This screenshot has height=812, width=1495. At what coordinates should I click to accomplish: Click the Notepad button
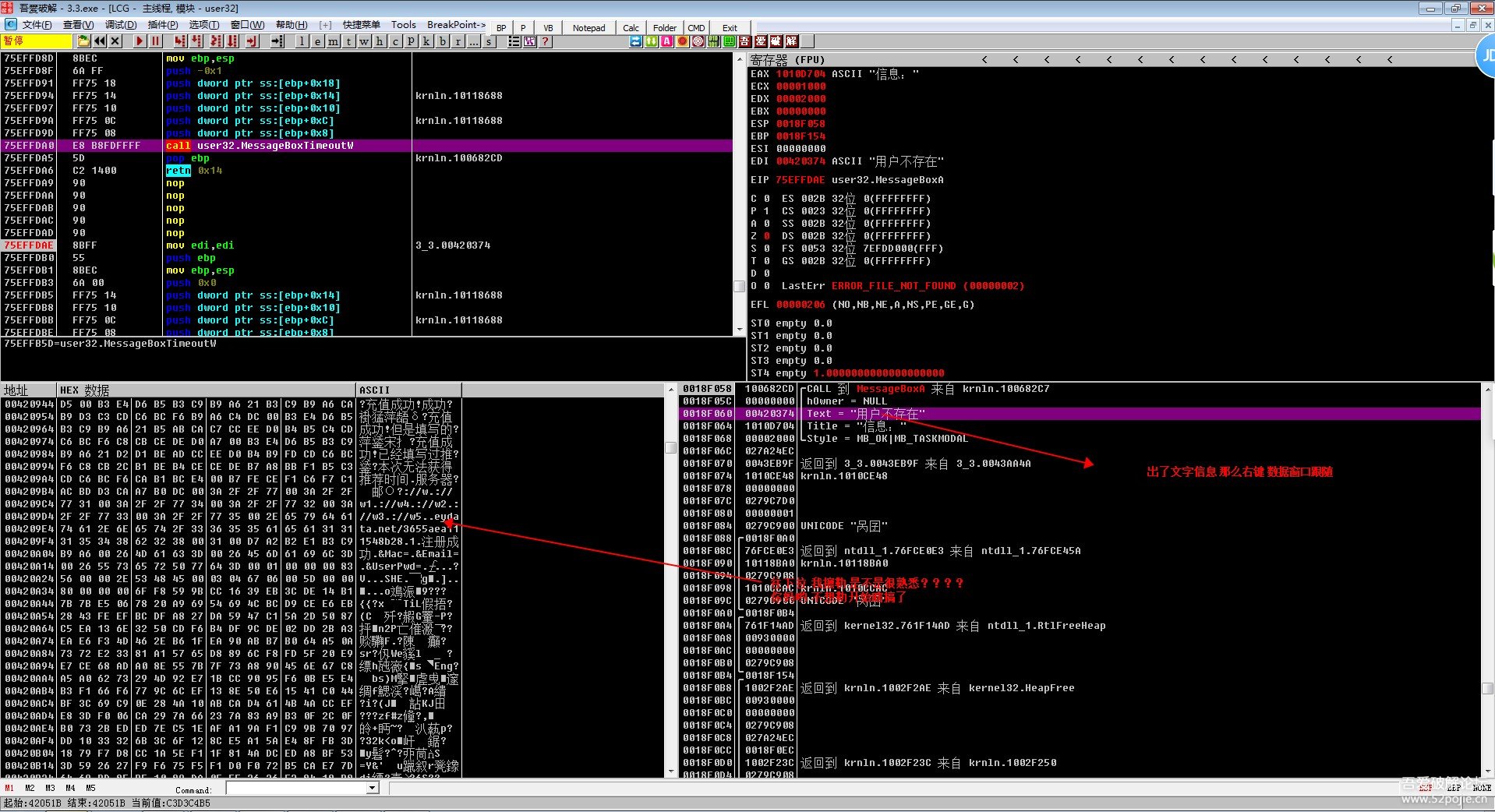588,28
